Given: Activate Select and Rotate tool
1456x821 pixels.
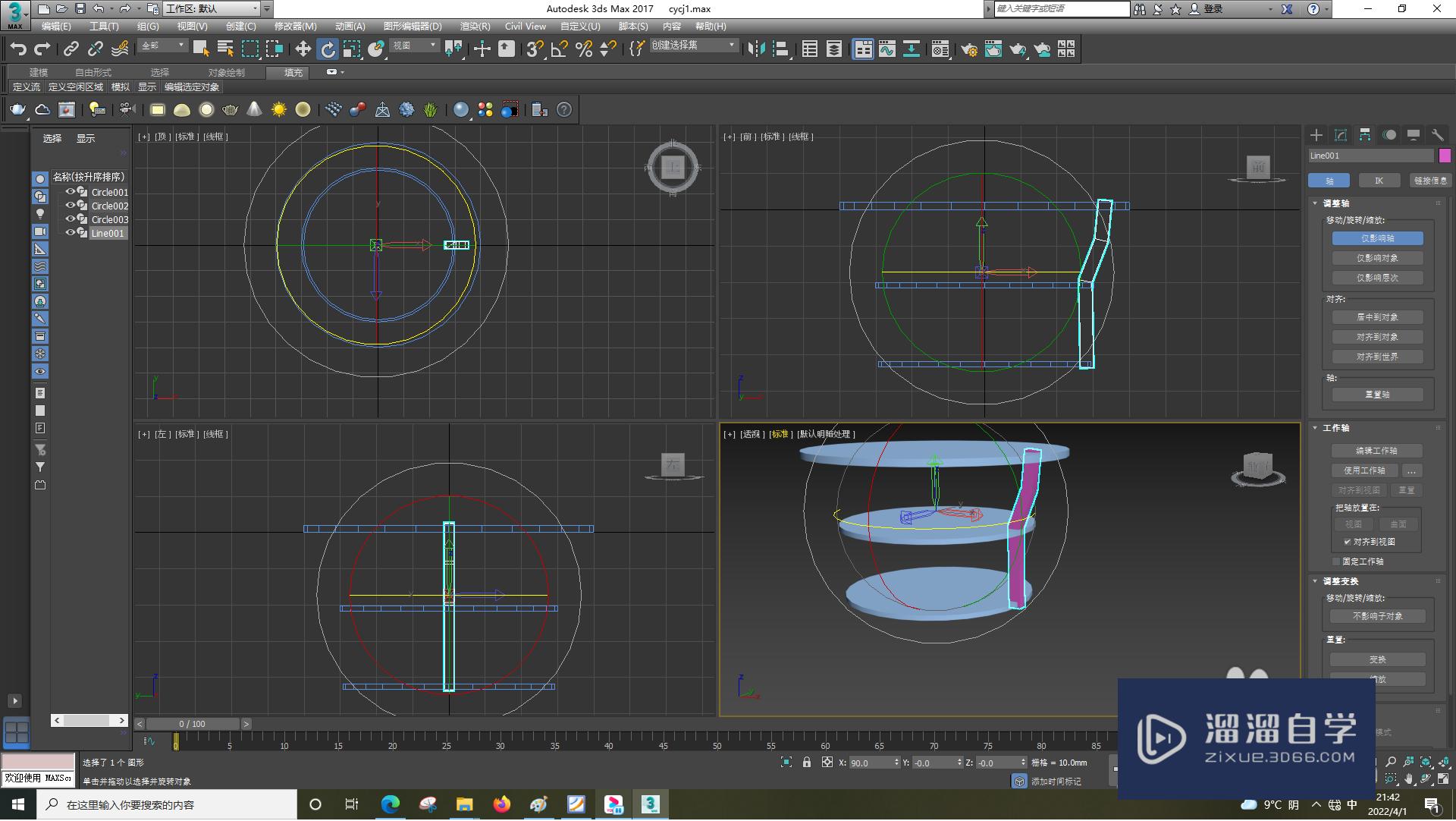Looking at the screenshot, I should pyautogui.click(x=328, y=49).
